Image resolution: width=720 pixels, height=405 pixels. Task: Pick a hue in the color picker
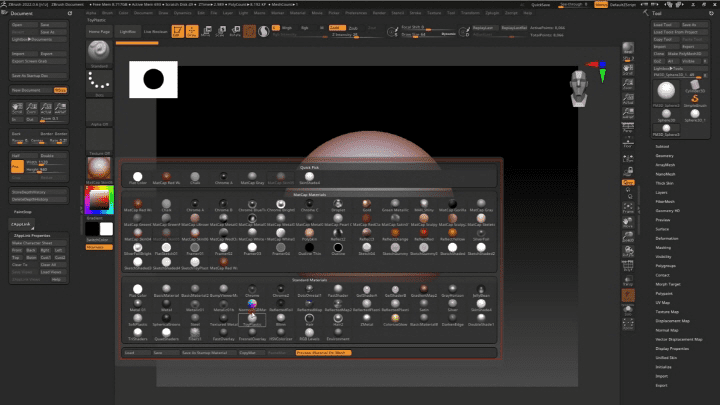coord(99,200)
